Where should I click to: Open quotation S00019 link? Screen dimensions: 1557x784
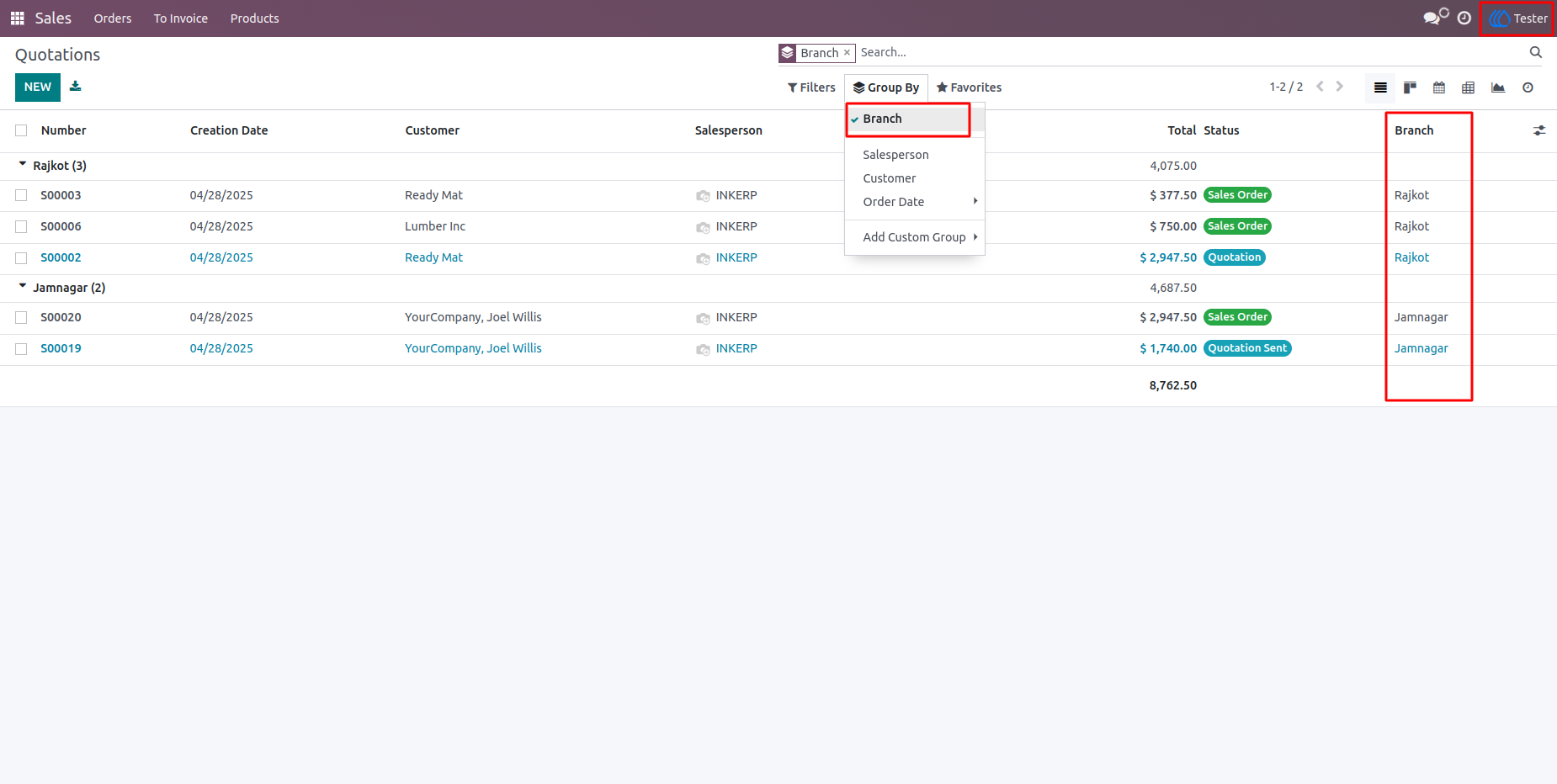(x=61, y=348)
